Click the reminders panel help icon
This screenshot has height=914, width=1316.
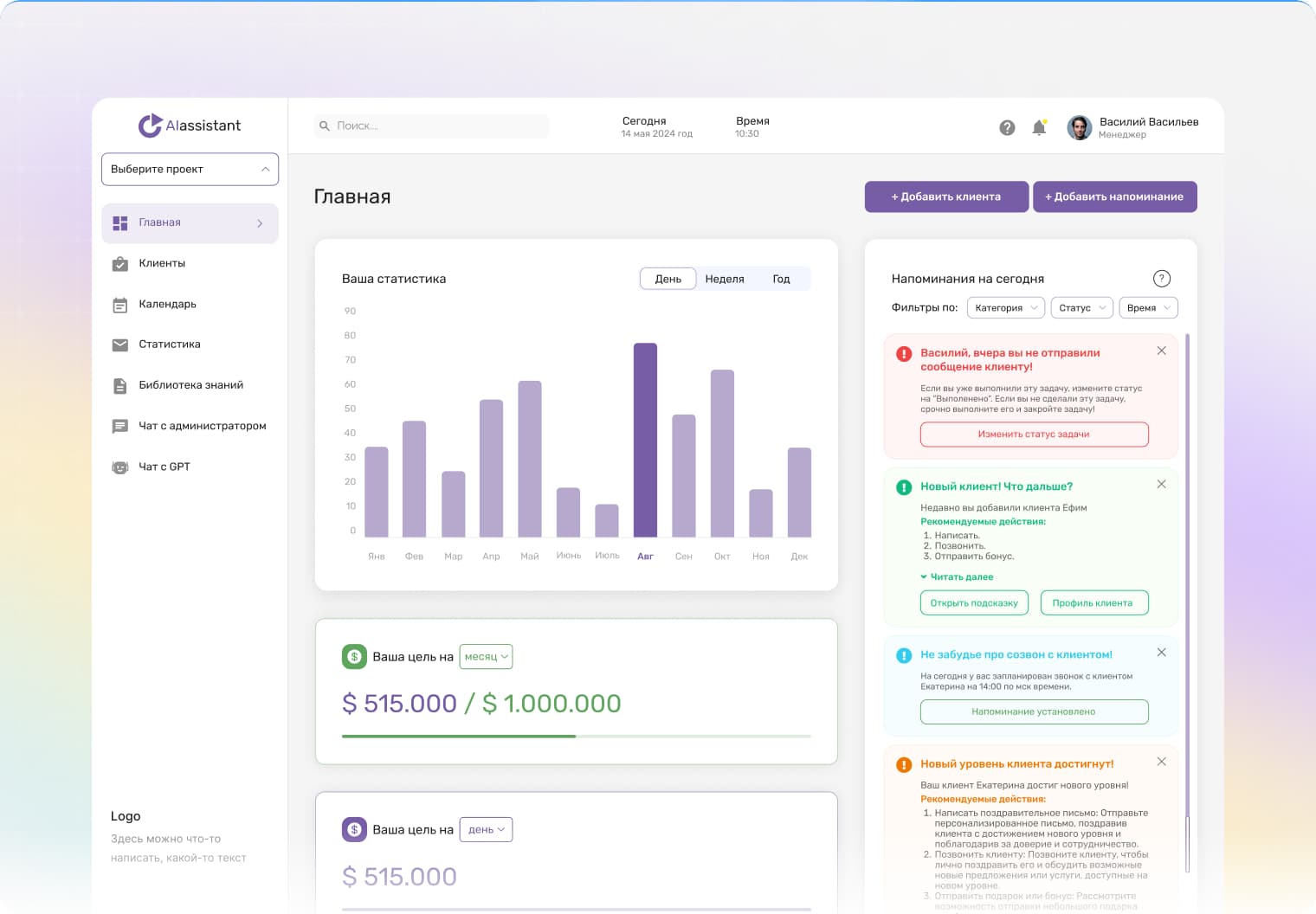click(x=1162, y=279)
